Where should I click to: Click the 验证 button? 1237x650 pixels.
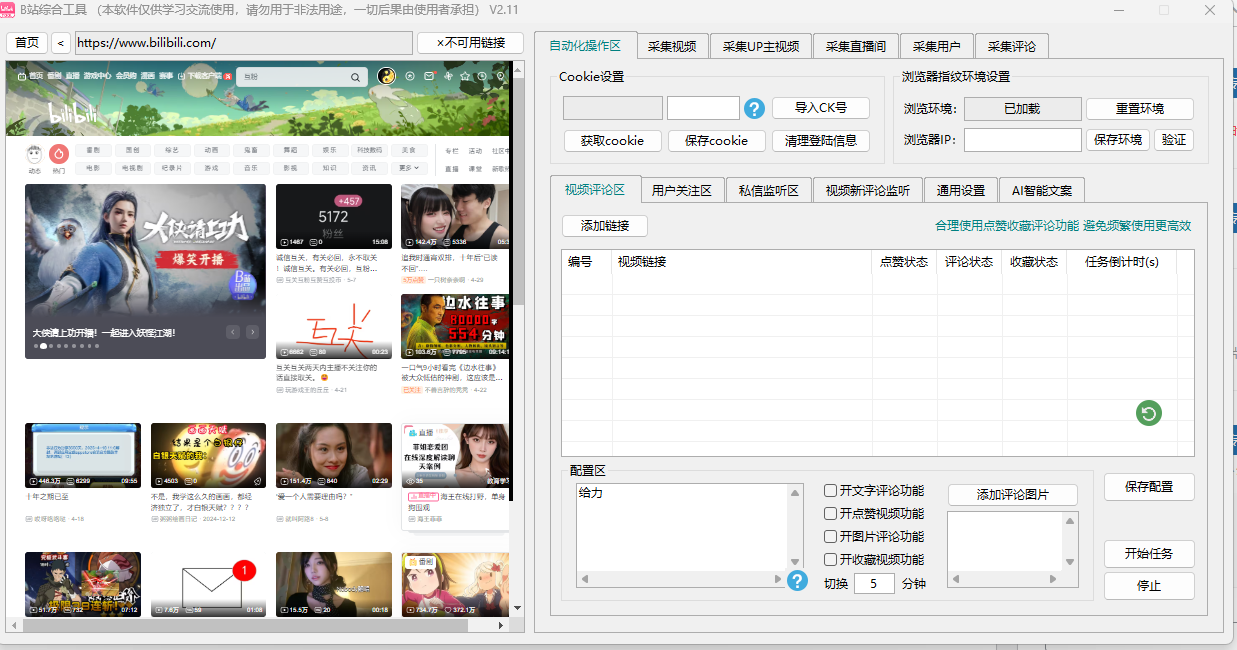1174,140
